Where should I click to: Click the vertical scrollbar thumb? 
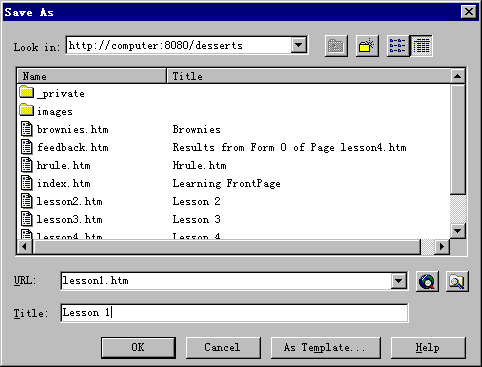tap(458, 139)
